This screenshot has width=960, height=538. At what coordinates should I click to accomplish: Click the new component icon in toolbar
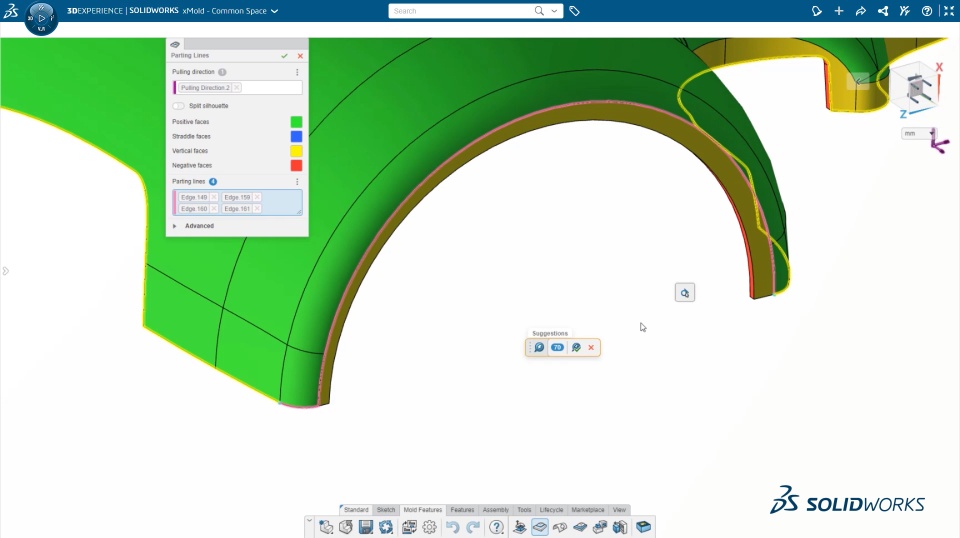tap(326, 527)
